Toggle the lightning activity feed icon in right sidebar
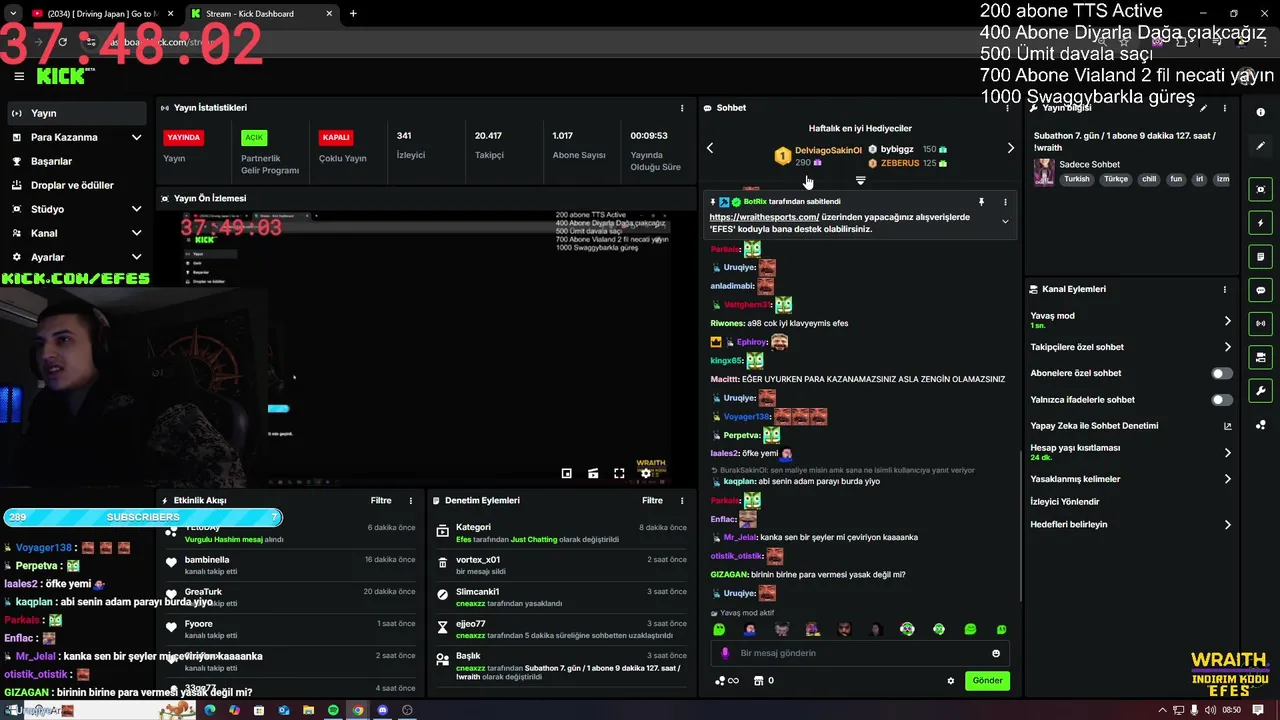1280x720 pixels. pyautogui.click(x=1261, y=223)
